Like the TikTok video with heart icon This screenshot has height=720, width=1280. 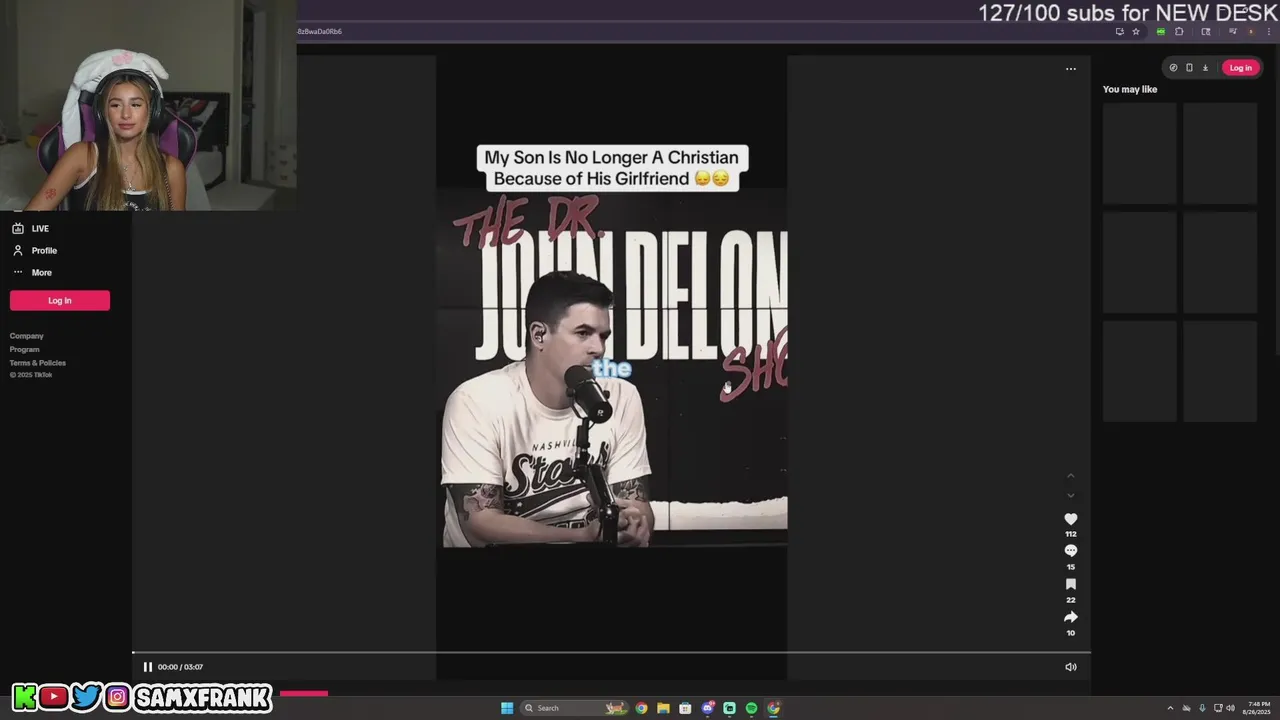click(x=1070, y=519)
